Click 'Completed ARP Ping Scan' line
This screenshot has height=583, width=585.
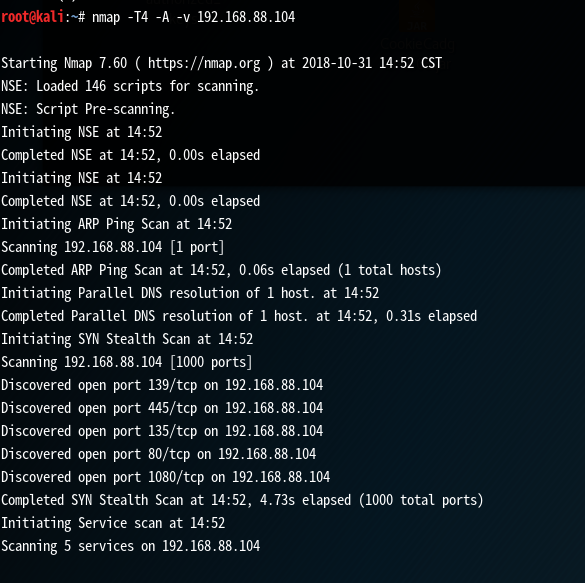click(x=221, y=270)
